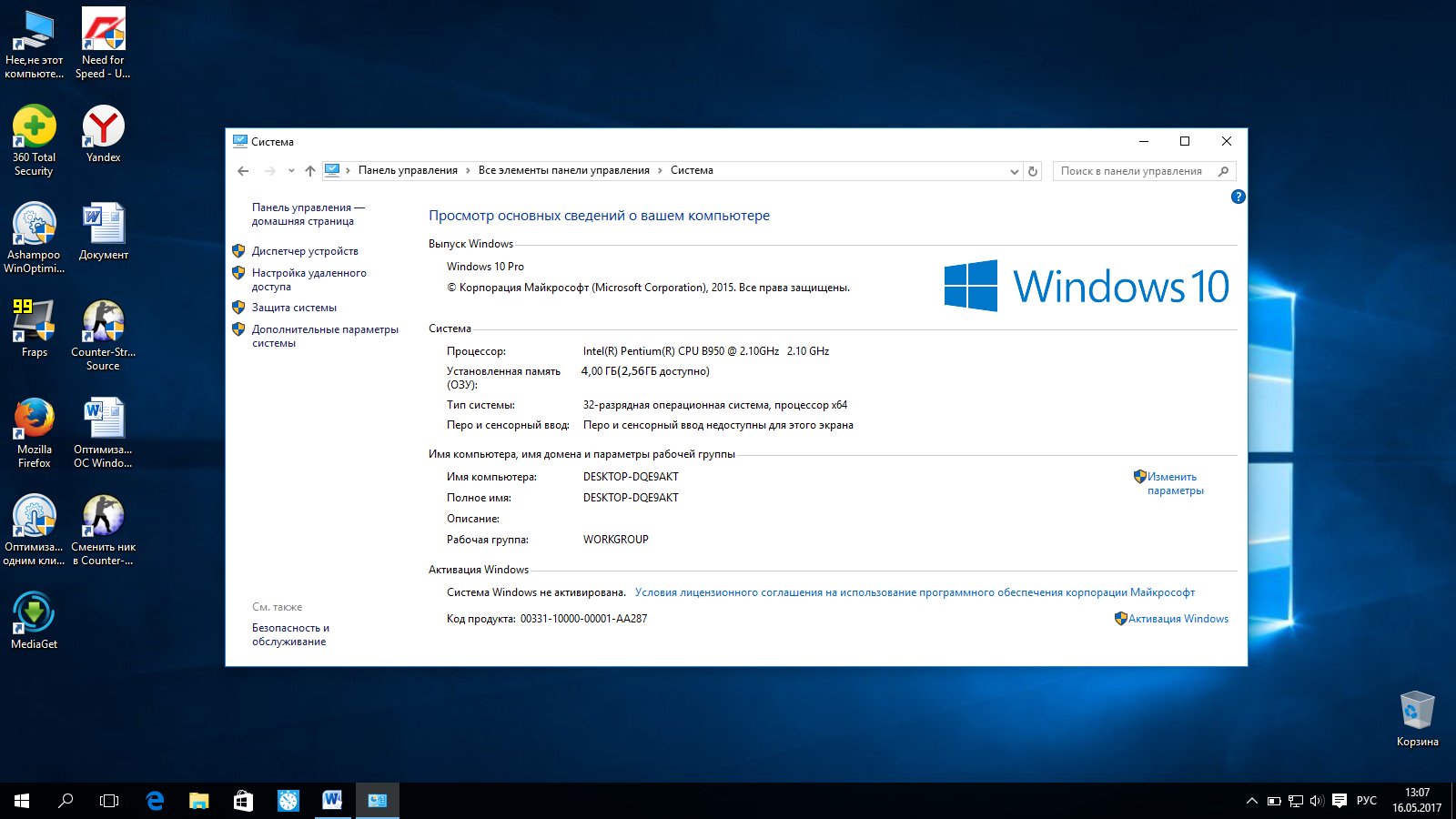Open recent locations dropdown arrow
This screenshot has height=819, width=1456.
pos(291,170)
